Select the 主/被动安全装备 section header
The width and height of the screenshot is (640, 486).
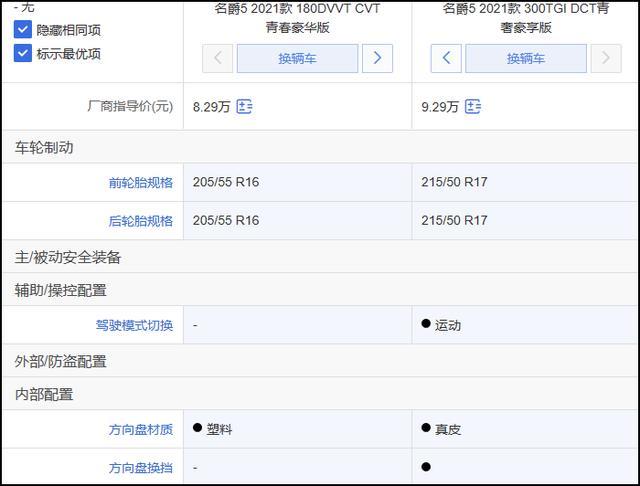[x=320, y=257]
